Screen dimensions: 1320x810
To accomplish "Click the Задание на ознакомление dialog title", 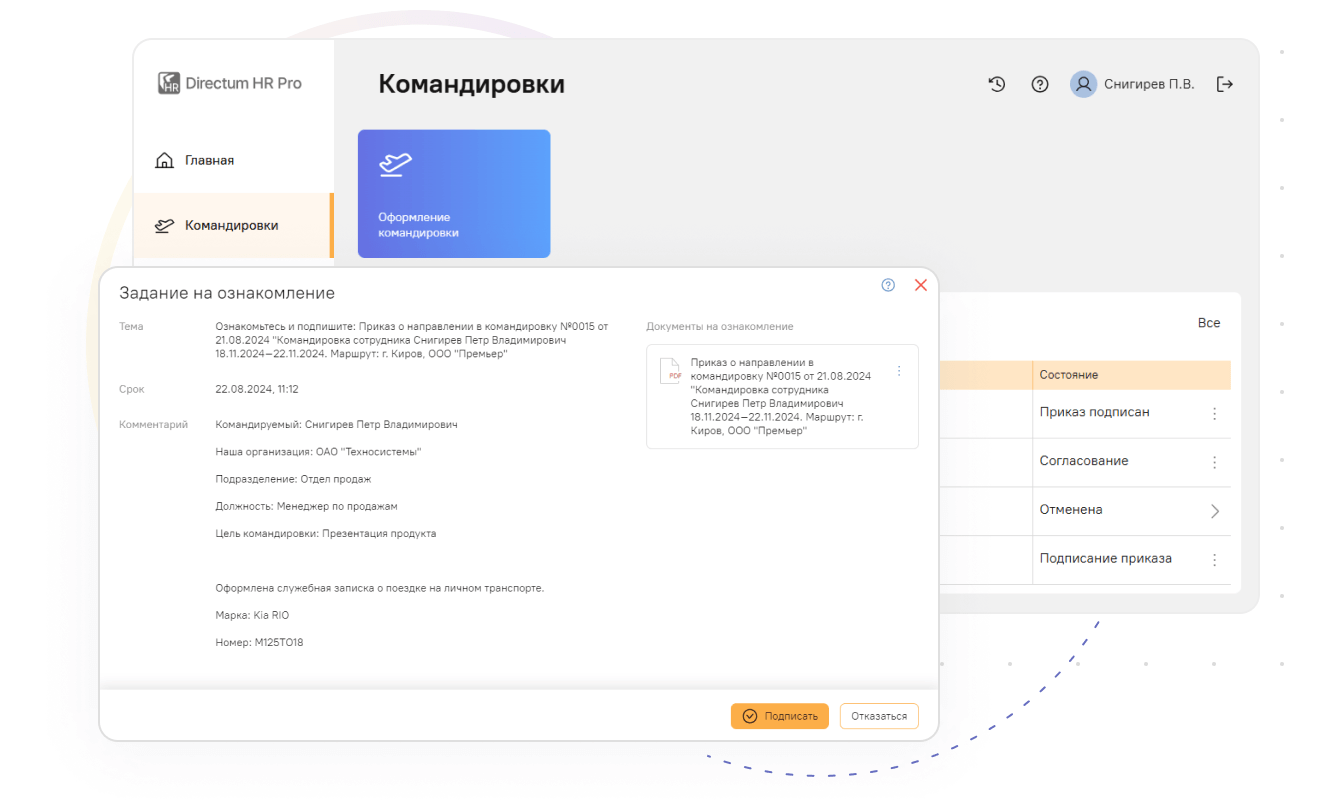I will coord(227,293).
